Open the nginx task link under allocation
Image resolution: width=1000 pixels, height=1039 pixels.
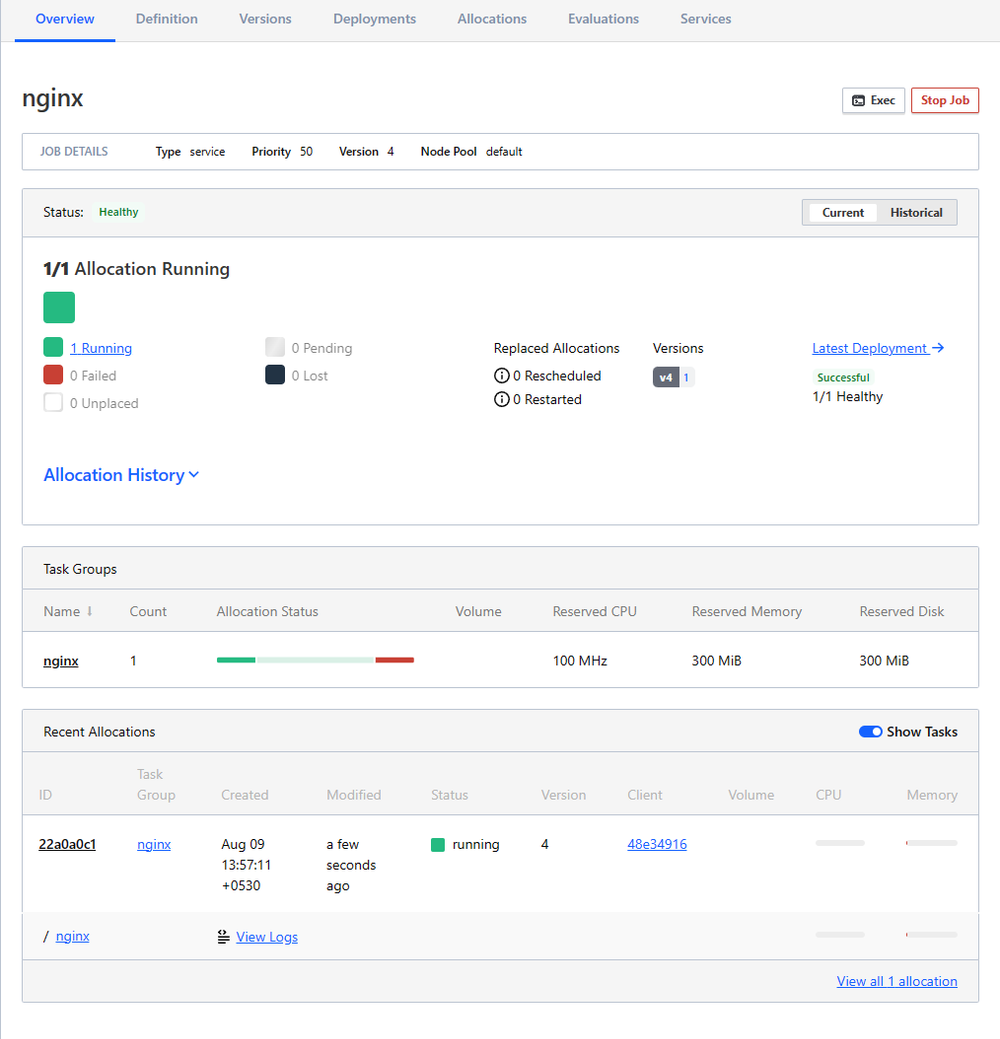73,936
